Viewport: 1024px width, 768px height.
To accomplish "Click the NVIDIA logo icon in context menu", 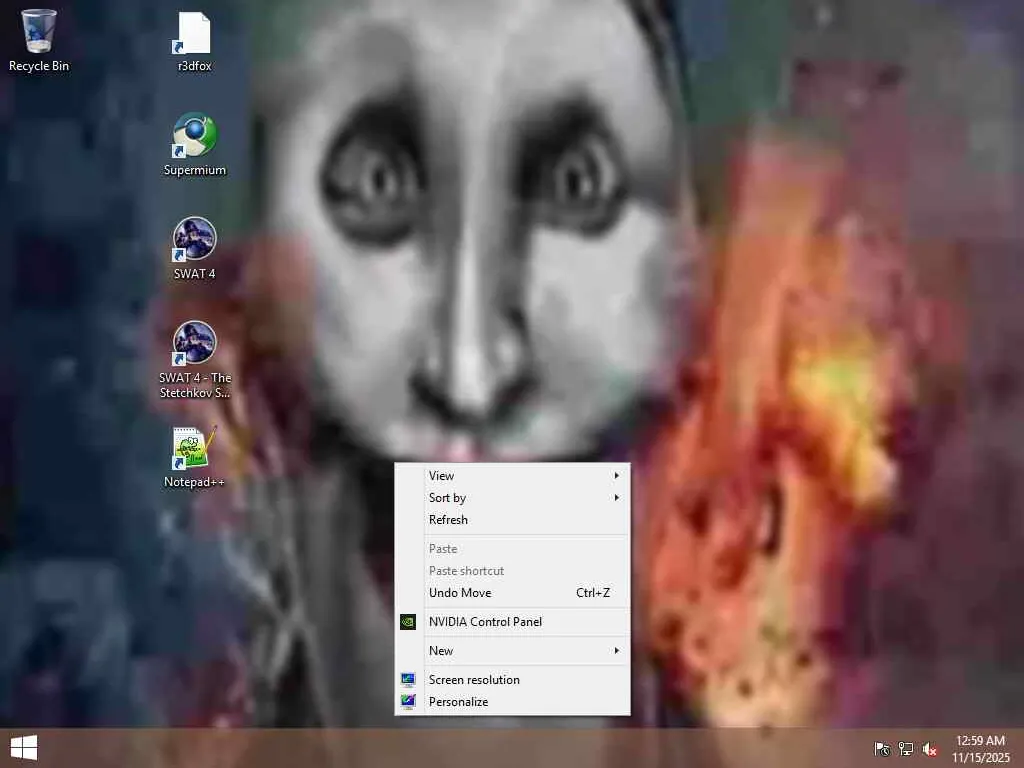I will (x=408, y=622).
